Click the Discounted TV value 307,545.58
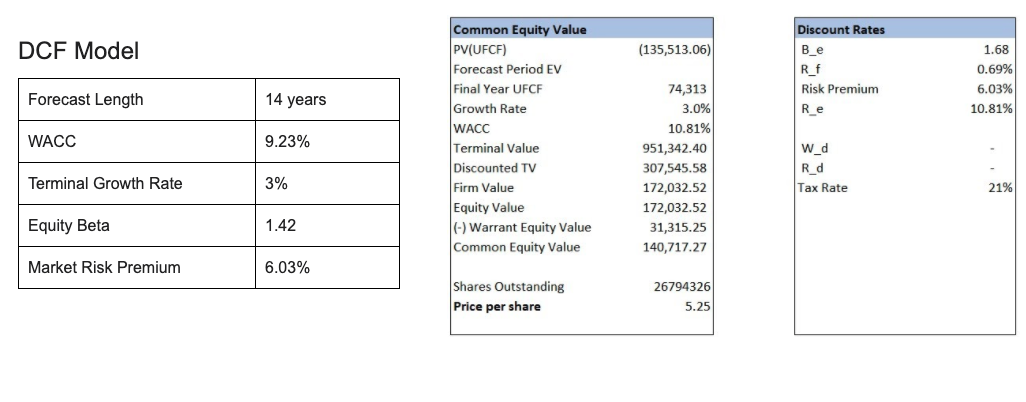Image resolution: width=1026 pixels, height=402 pixels. pos(675,168)
